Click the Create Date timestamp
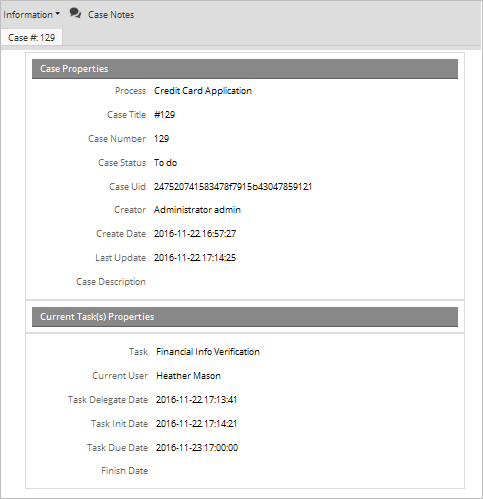 195,234
